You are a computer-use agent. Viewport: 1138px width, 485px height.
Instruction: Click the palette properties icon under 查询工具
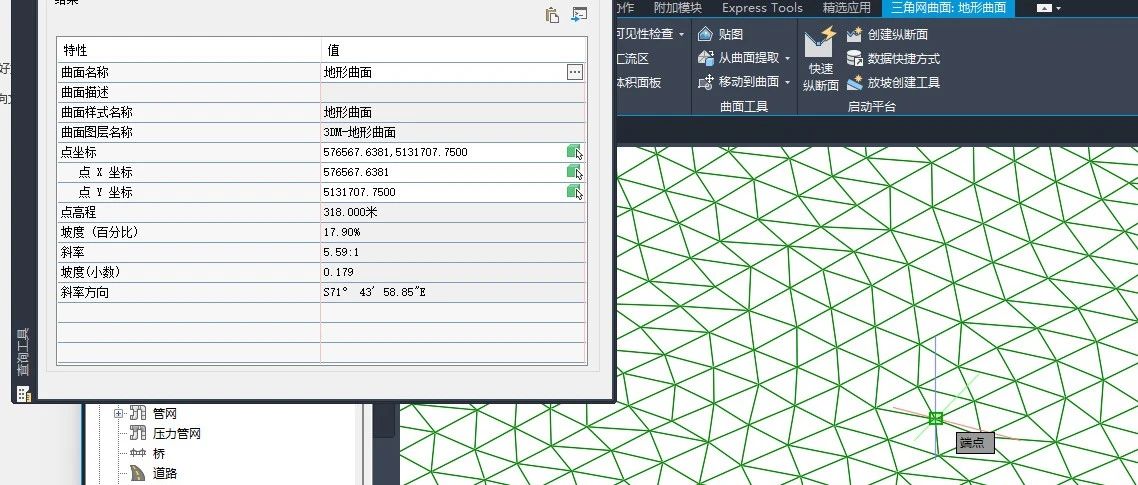pyautogui.click(x=23, y=394)
